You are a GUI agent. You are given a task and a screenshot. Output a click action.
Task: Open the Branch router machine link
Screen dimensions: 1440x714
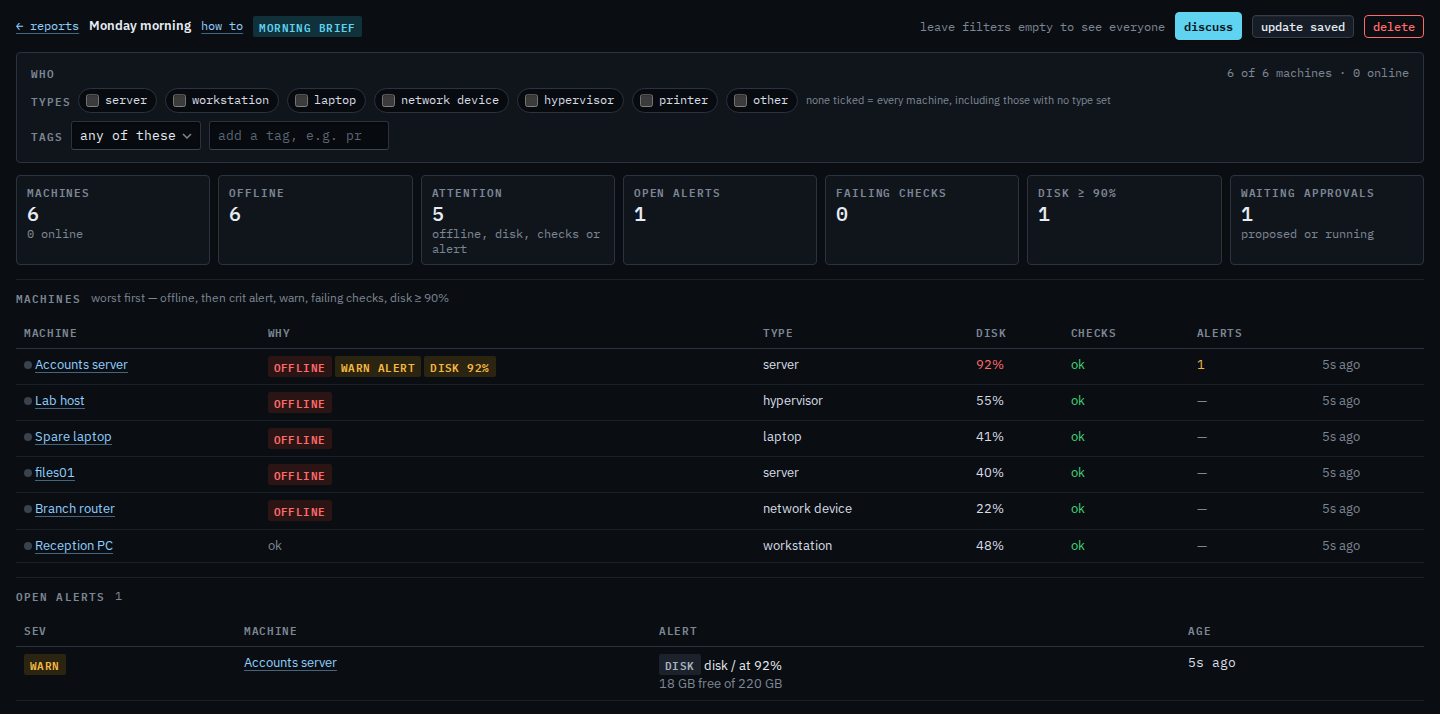pyautogui.click(x=75, y=509)
